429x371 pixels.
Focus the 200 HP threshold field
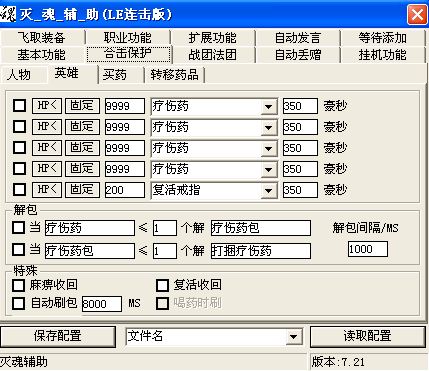coord(125,190)
